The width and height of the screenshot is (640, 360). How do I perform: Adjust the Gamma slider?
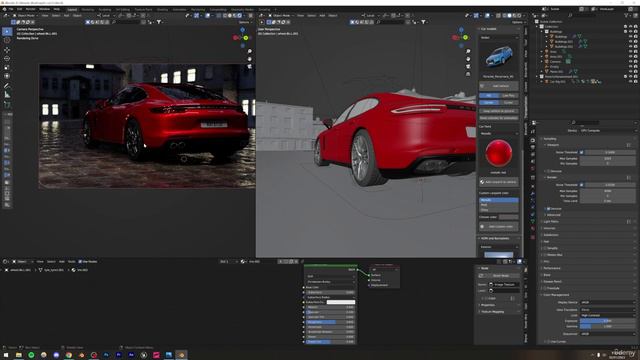coord(607,327)
